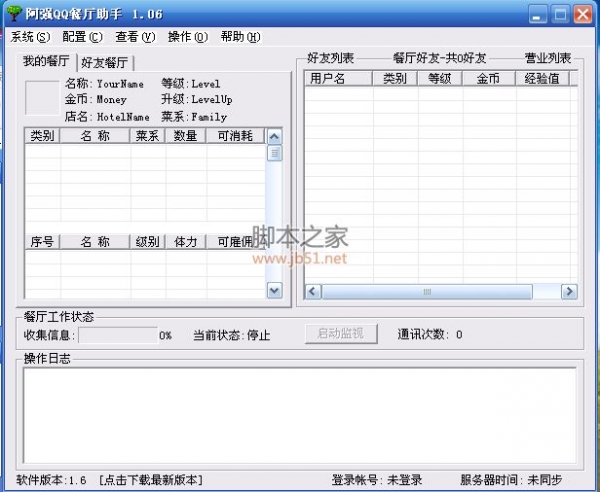This screenshot has height=492, width=600.
Task: Click the 点击下载最新版本 link
Action: tap(151, 480)
